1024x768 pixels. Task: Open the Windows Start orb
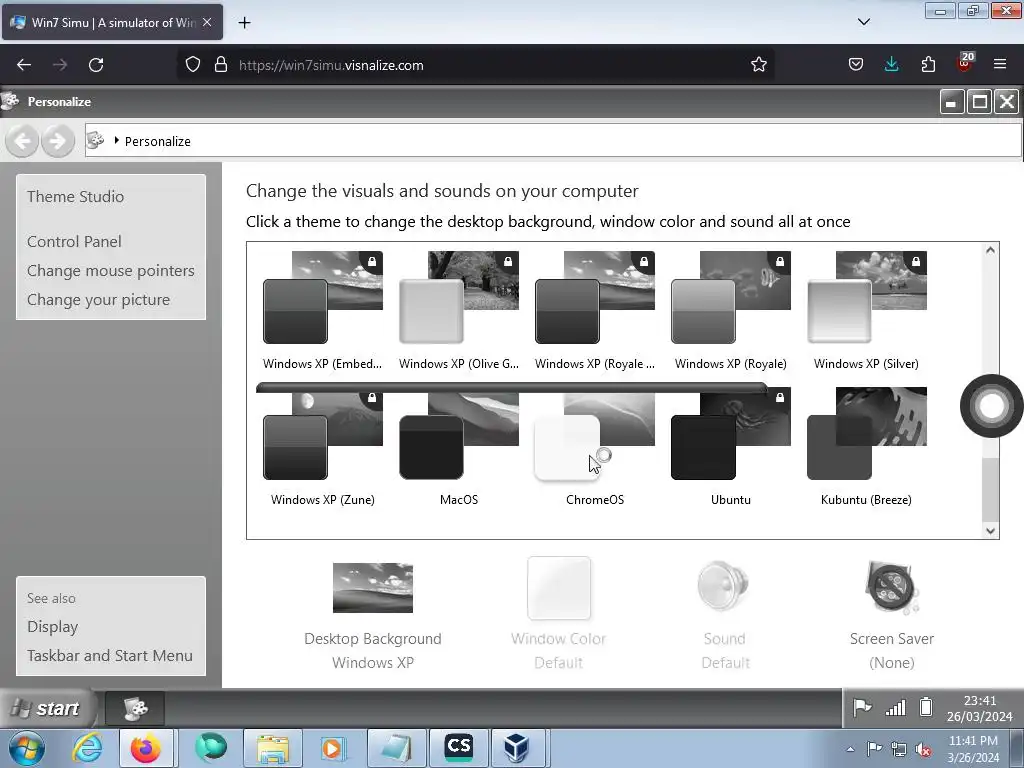click(27, 748)
